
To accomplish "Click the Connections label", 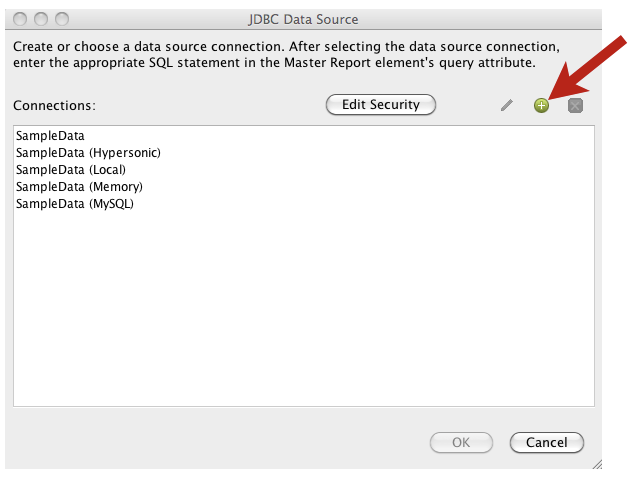I will (55, 105).
